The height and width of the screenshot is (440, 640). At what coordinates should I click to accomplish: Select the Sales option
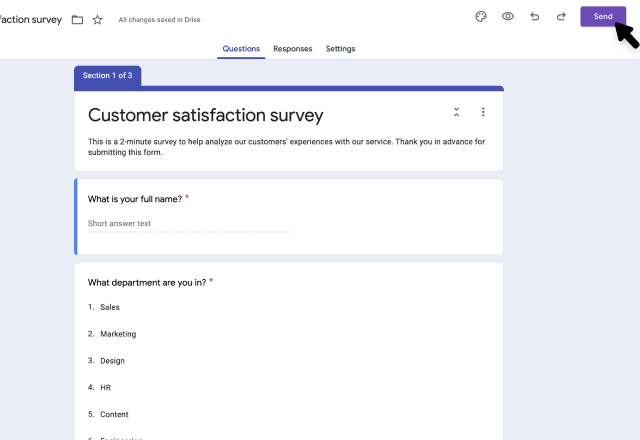[x=109, y=307]
